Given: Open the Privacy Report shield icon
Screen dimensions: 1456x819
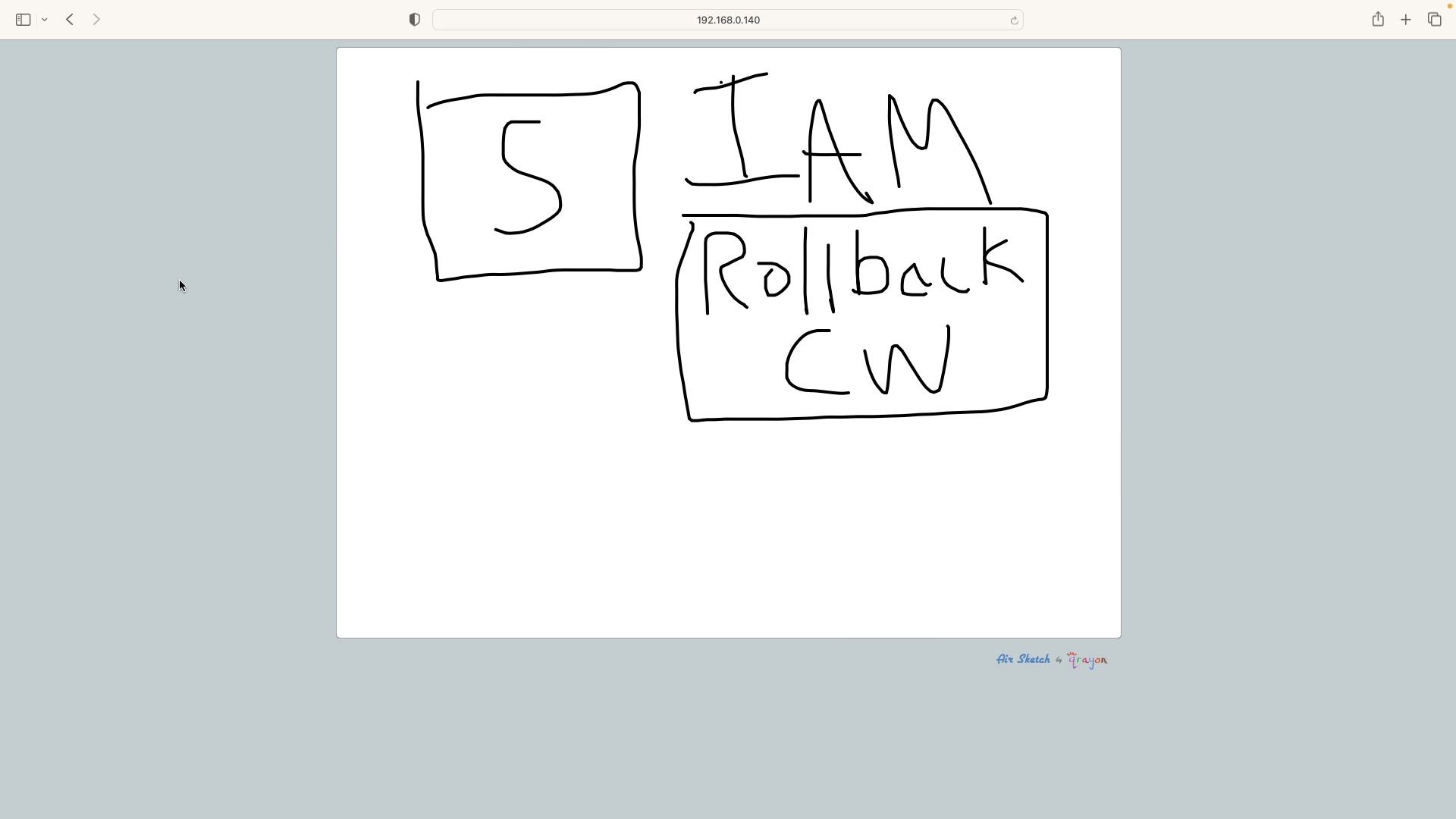Looking at the screenshot, I should tap(414, 20).
